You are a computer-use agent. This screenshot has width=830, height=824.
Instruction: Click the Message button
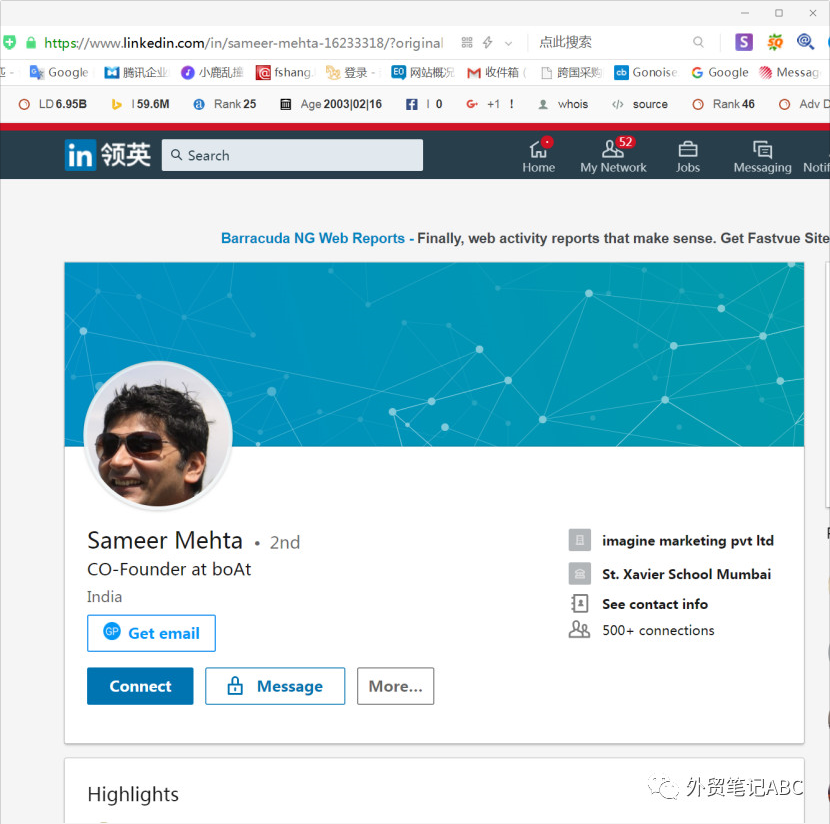[275, 686]
